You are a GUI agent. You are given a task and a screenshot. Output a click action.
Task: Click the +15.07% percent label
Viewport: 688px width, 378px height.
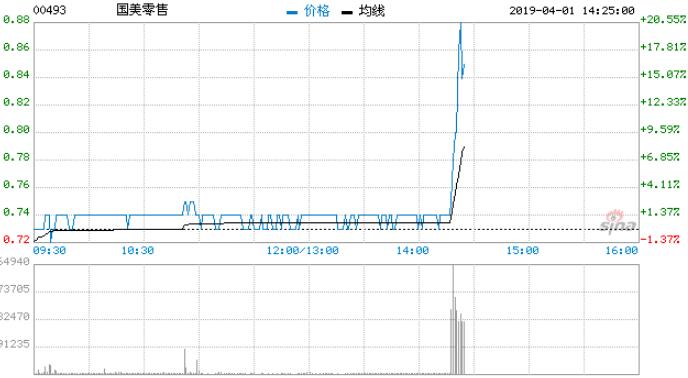[x=663, y=74]
